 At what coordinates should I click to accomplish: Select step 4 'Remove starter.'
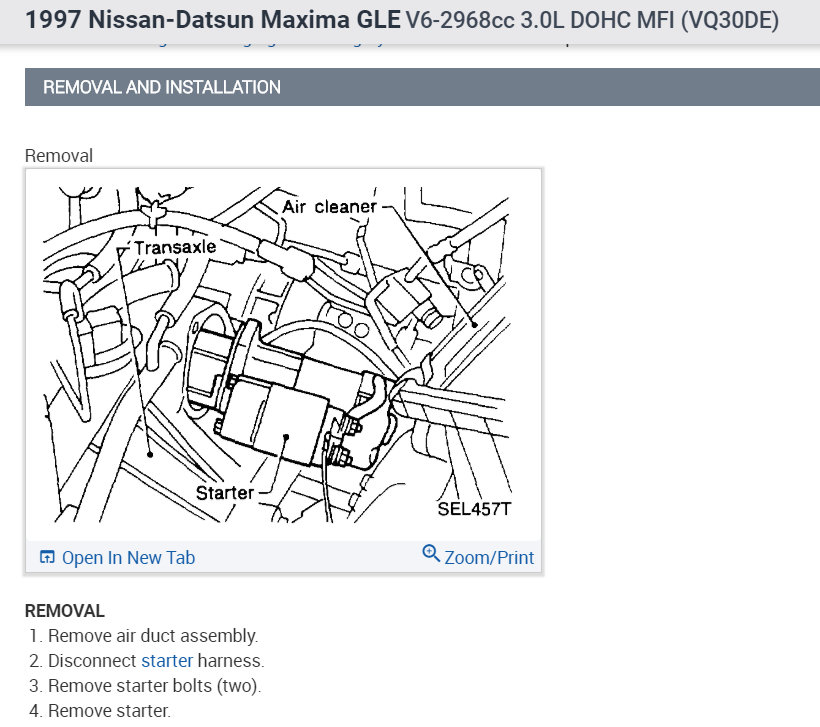tap(109, 711)
